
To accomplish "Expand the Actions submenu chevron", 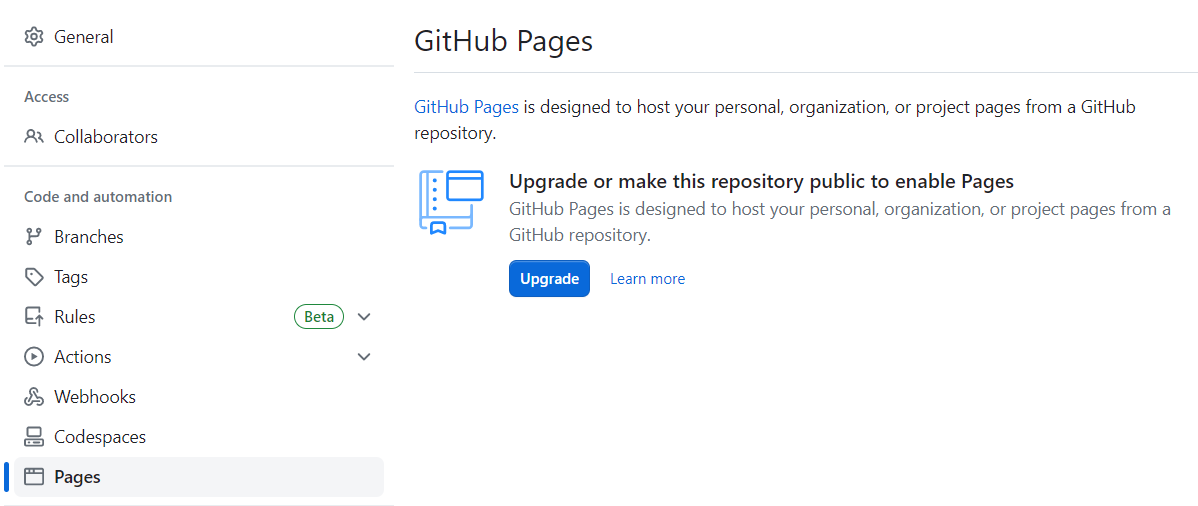I will (364, 357).
